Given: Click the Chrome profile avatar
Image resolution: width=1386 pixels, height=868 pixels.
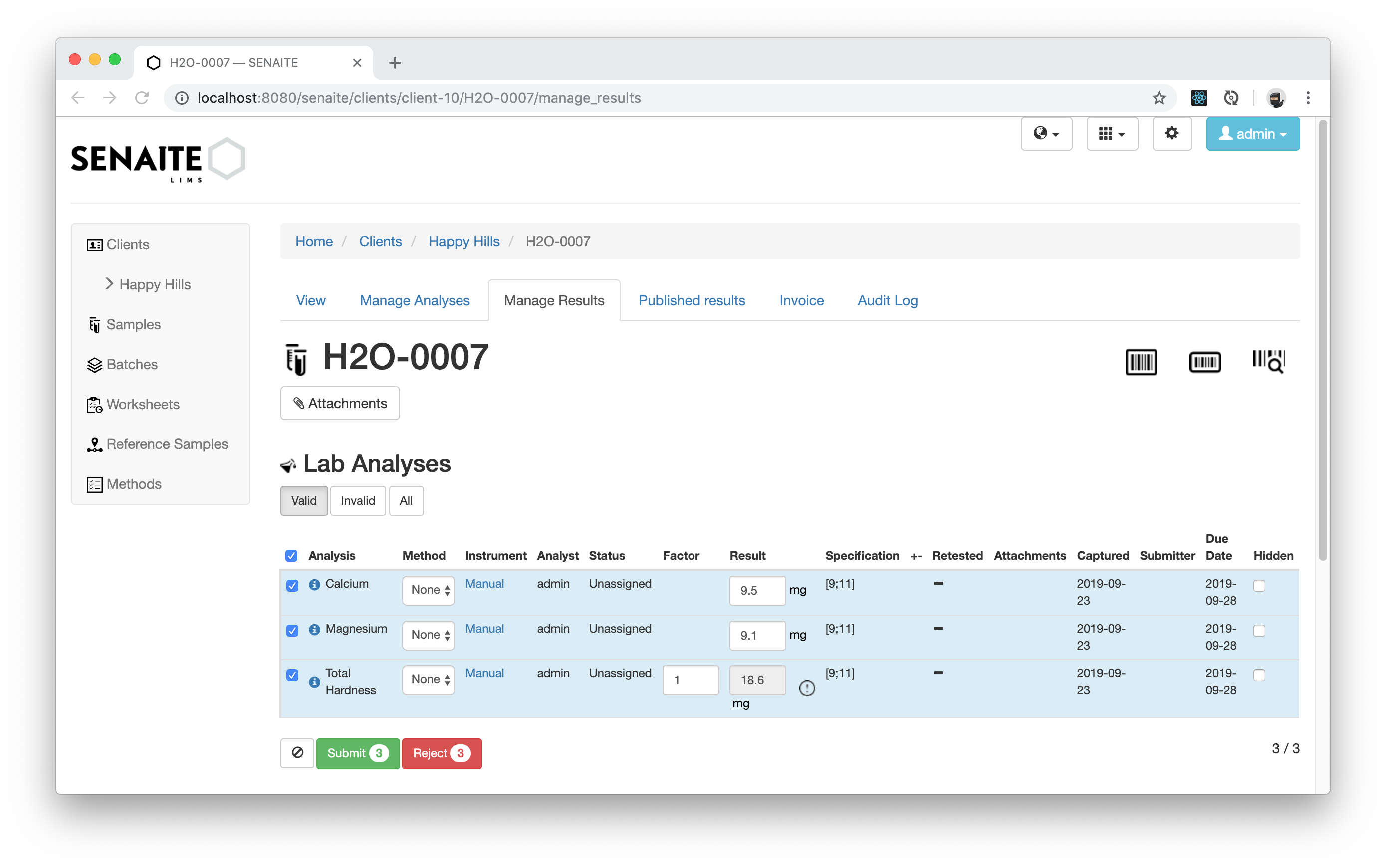Looking at the screenshot, I should [1275, 98].
